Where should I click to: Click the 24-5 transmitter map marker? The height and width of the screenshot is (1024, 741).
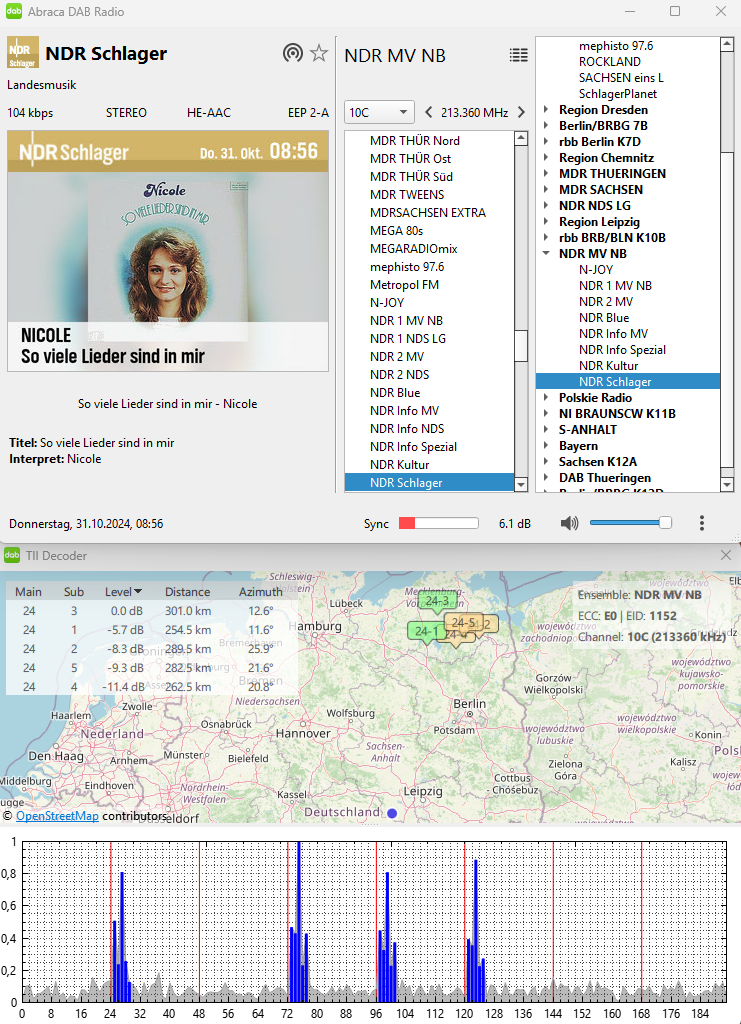tap(464, 623)
